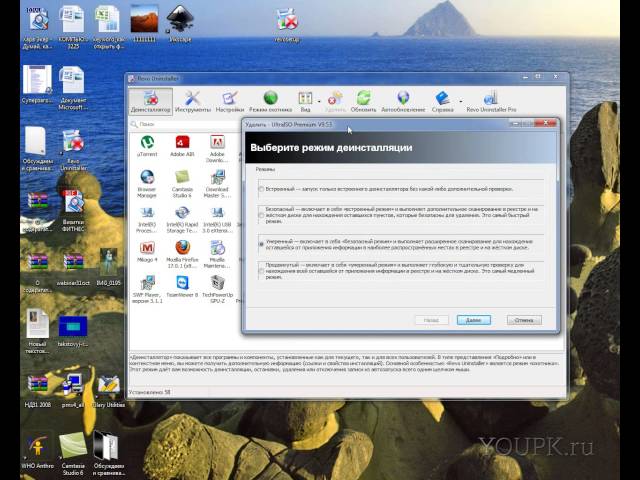Select Mozilla Firefox 17.0.1 entry
This screenshot has width=640, height=480.
click(x=182, y=254)
